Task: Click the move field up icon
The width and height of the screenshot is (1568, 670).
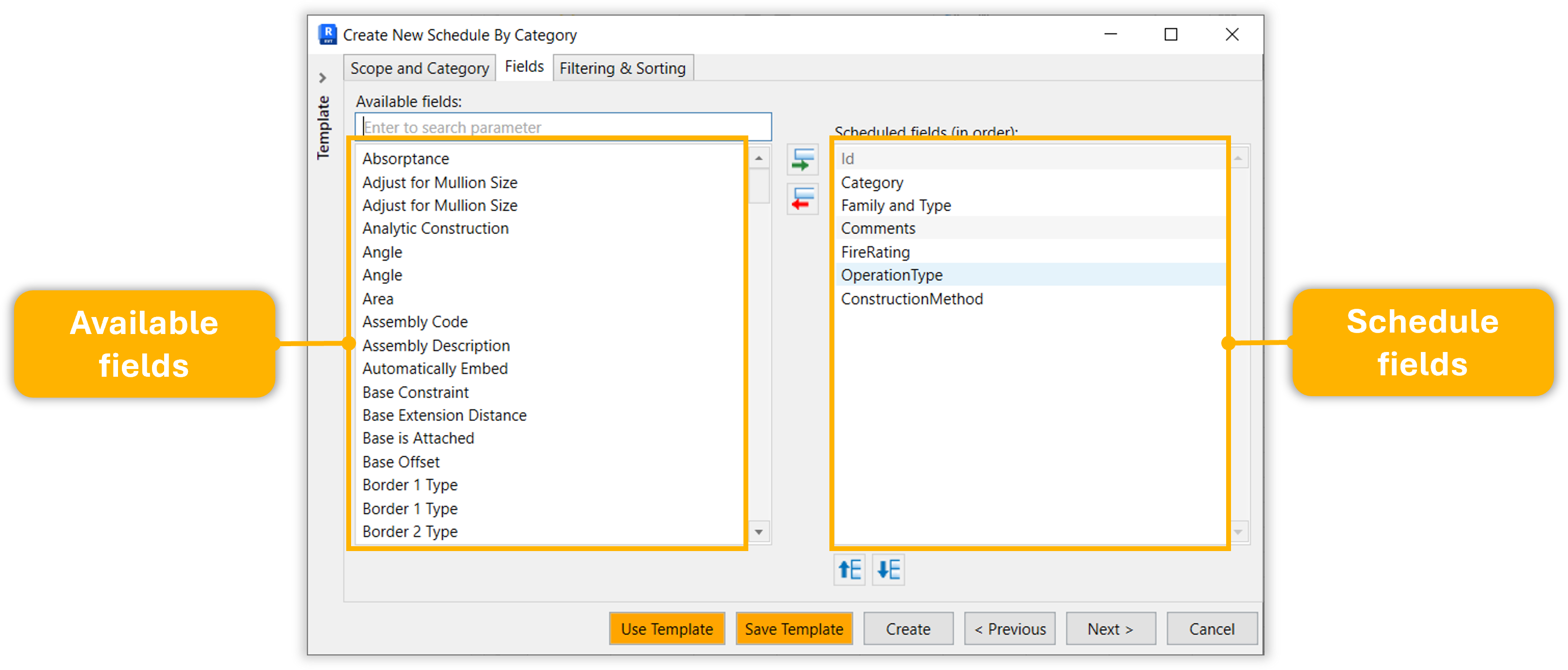Action: (849, 569)
